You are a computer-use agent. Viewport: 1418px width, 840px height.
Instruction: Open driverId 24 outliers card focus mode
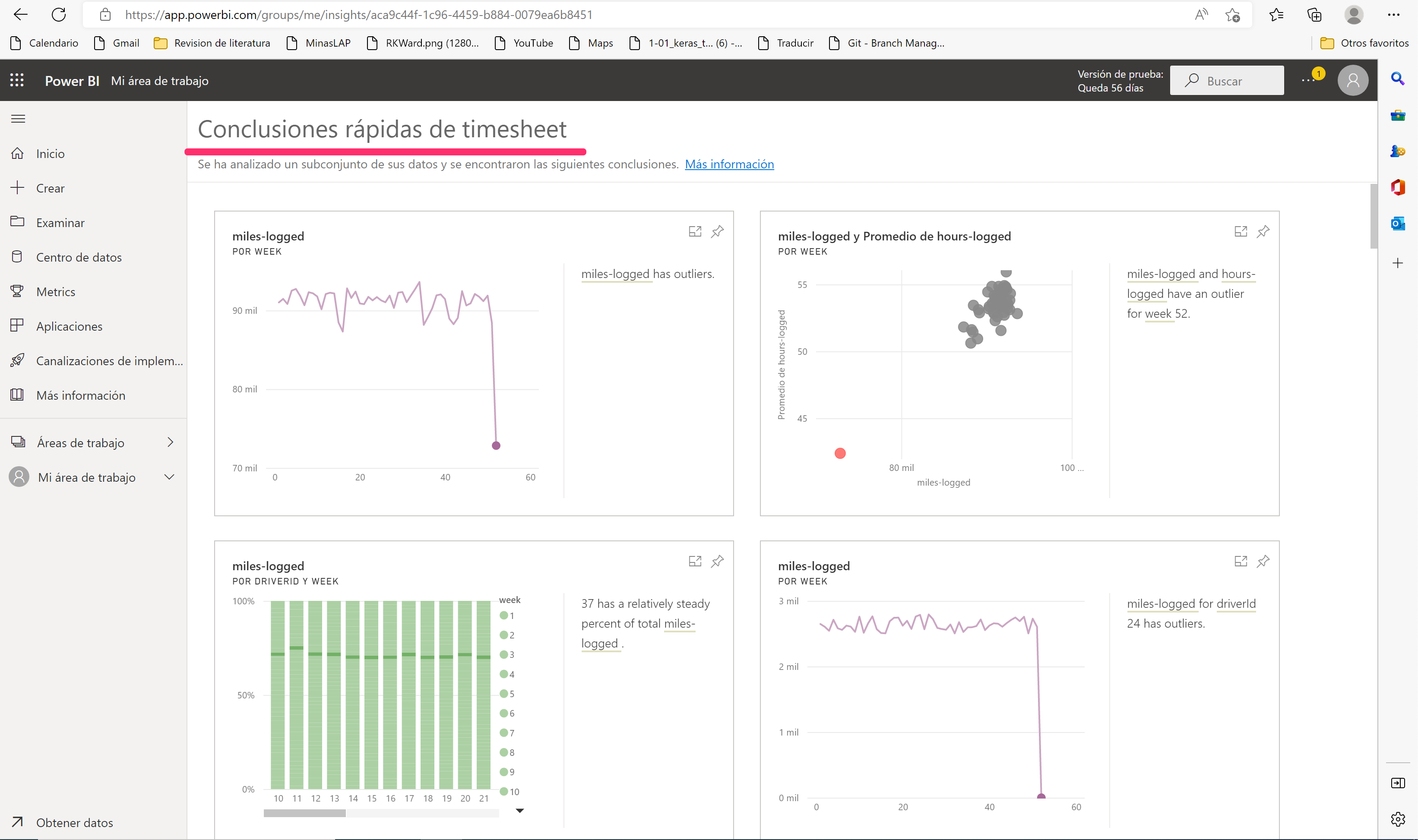1240,561
